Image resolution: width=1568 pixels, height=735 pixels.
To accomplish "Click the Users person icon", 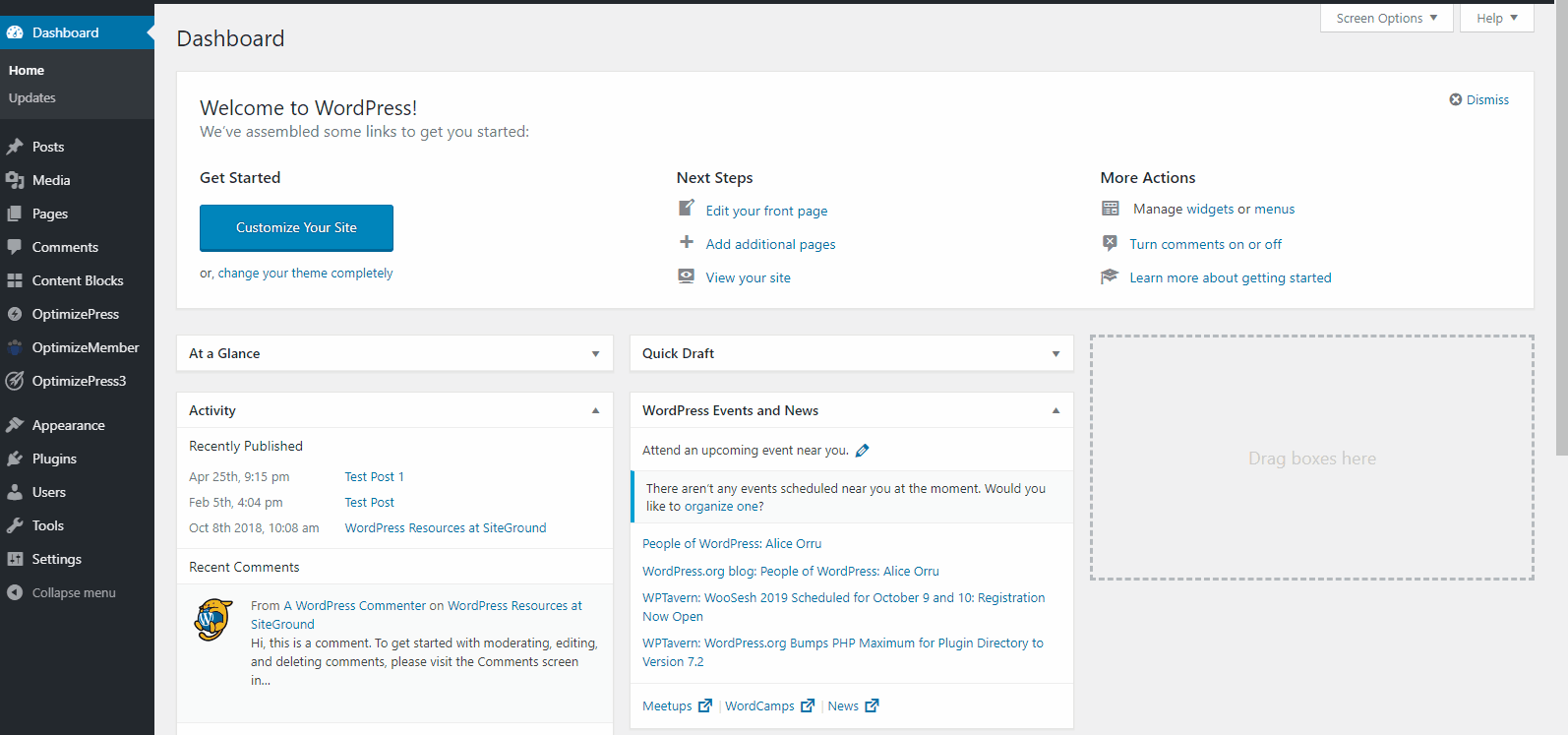I will pos(15,492).
